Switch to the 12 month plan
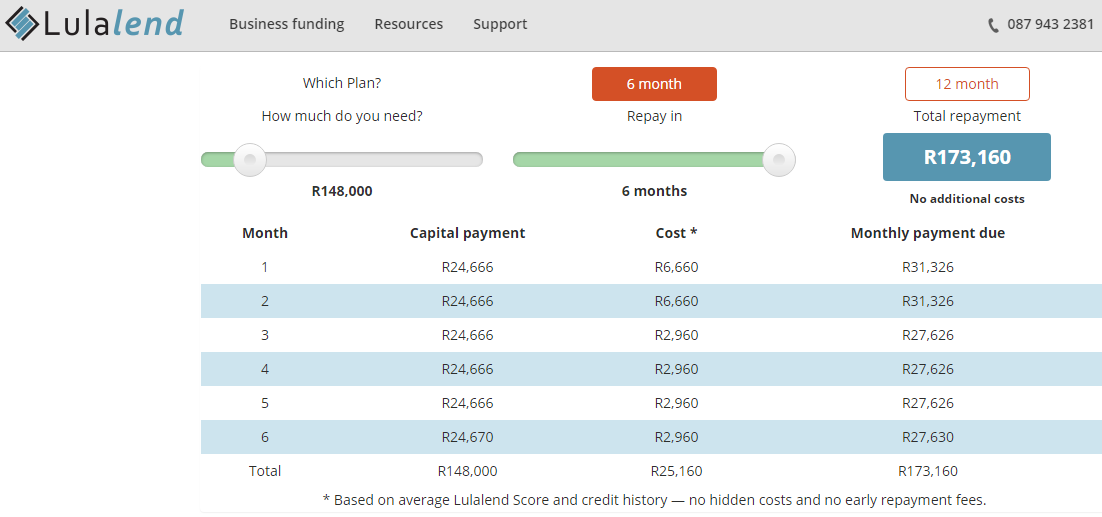This screenshot has width=1102, height=517. [967, 84]
